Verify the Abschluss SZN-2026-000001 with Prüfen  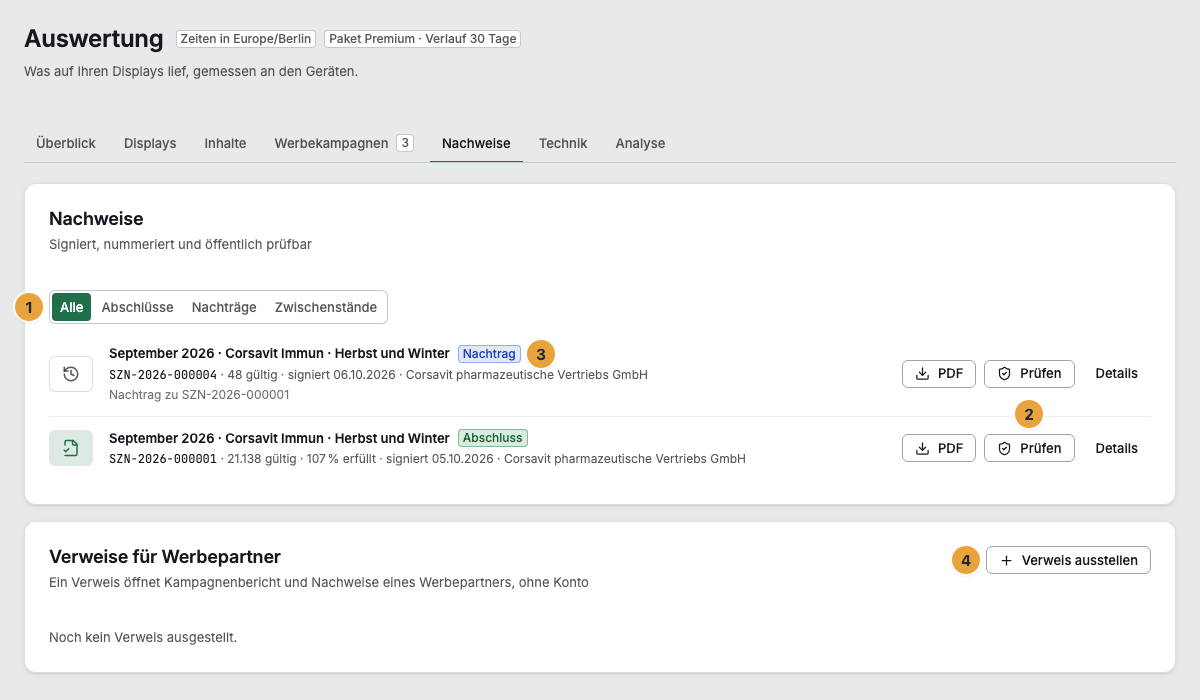[1029, 449]
